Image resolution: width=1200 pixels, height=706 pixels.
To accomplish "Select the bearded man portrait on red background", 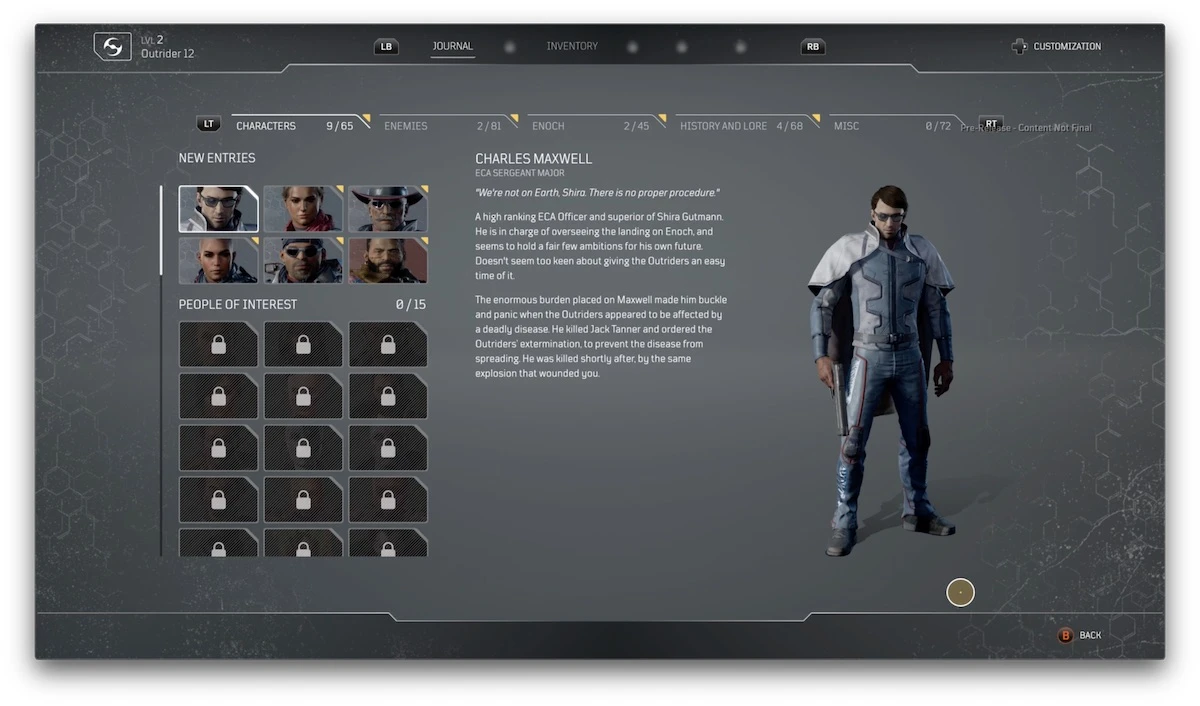I will click(388, 260).
